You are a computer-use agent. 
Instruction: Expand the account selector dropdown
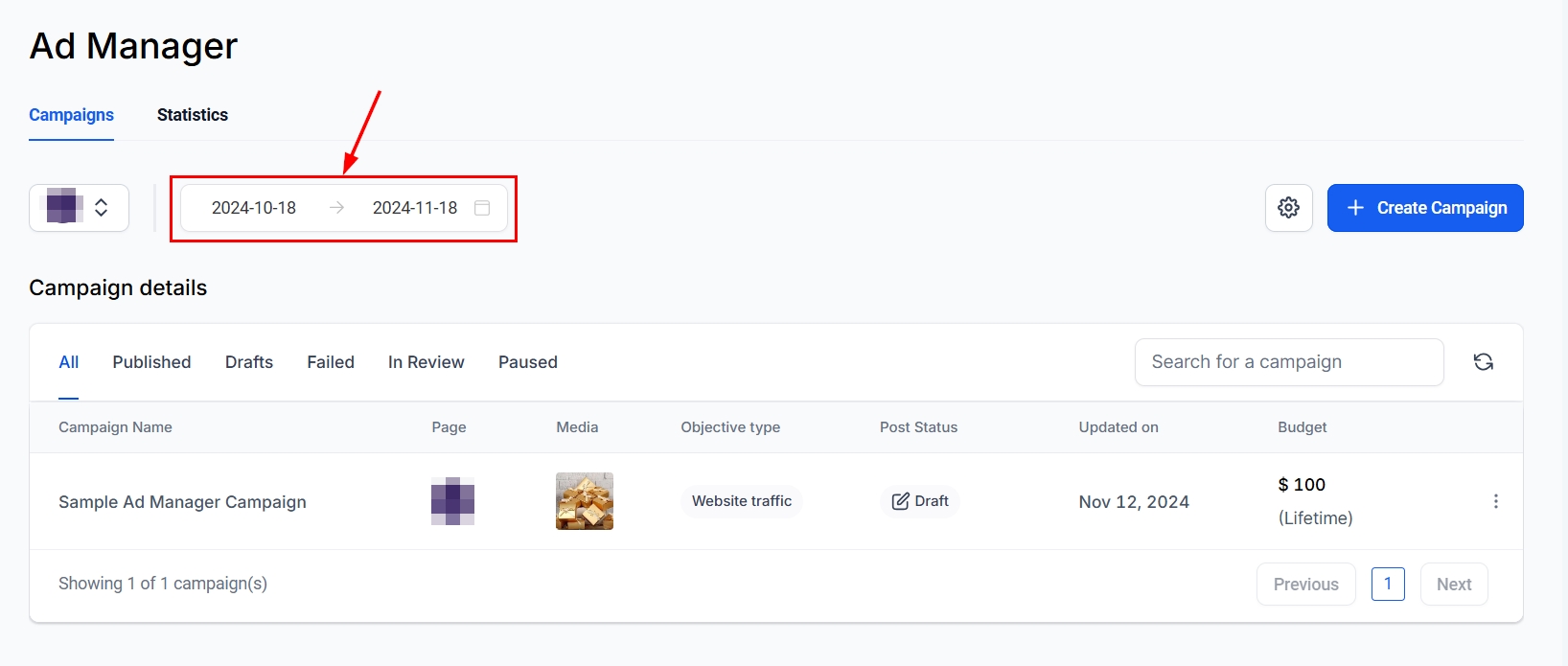(79, 208)
